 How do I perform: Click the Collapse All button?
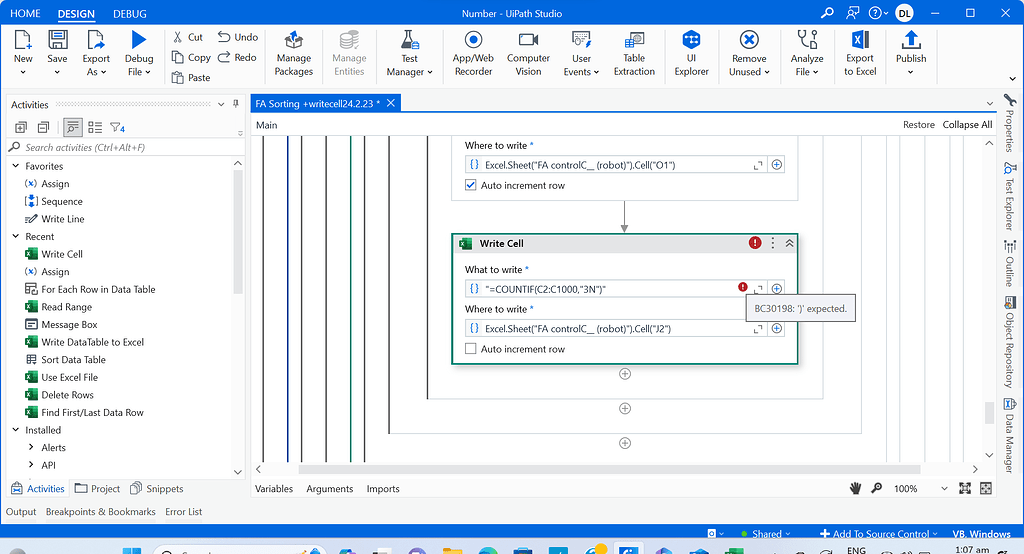[967, 125]
